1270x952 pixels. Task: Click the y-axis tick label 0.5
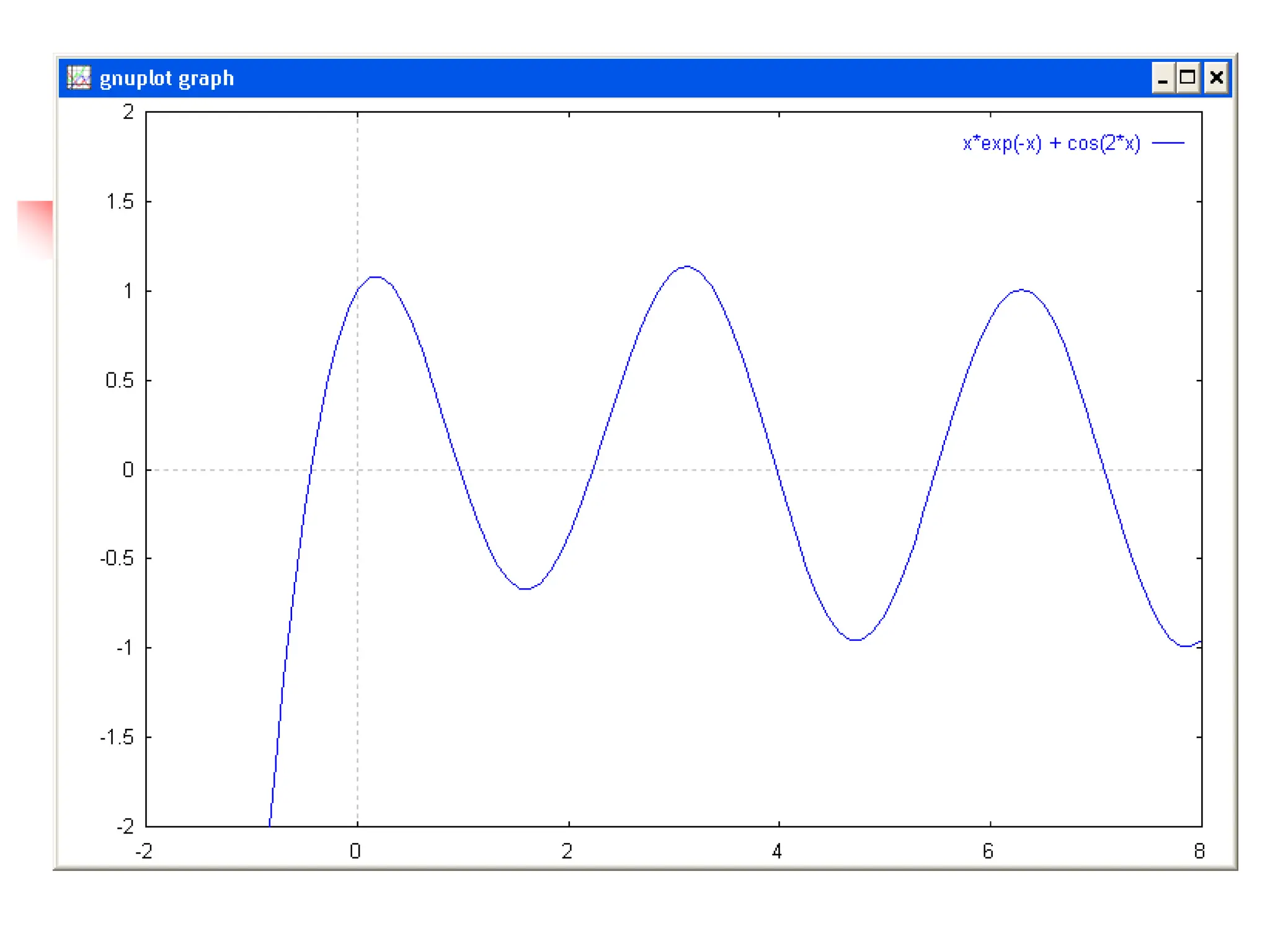coord(120,380)
